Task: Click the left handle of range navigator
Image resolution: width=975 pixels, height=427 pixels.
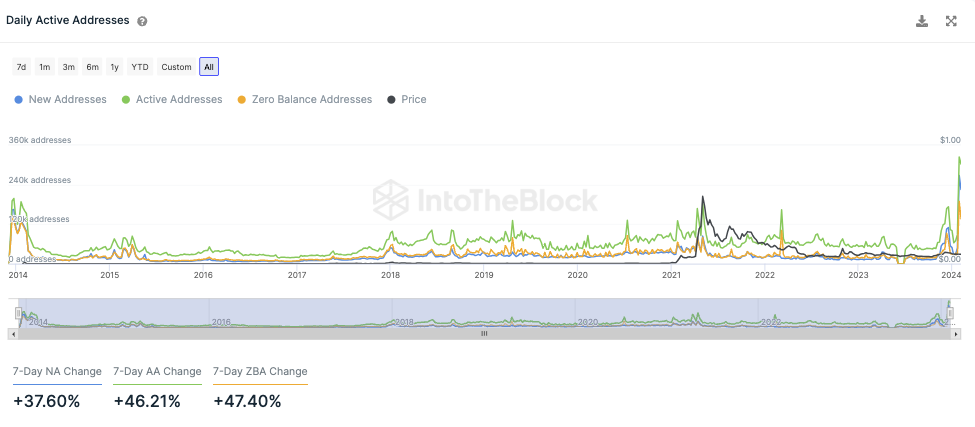Action: click(18, 313)
